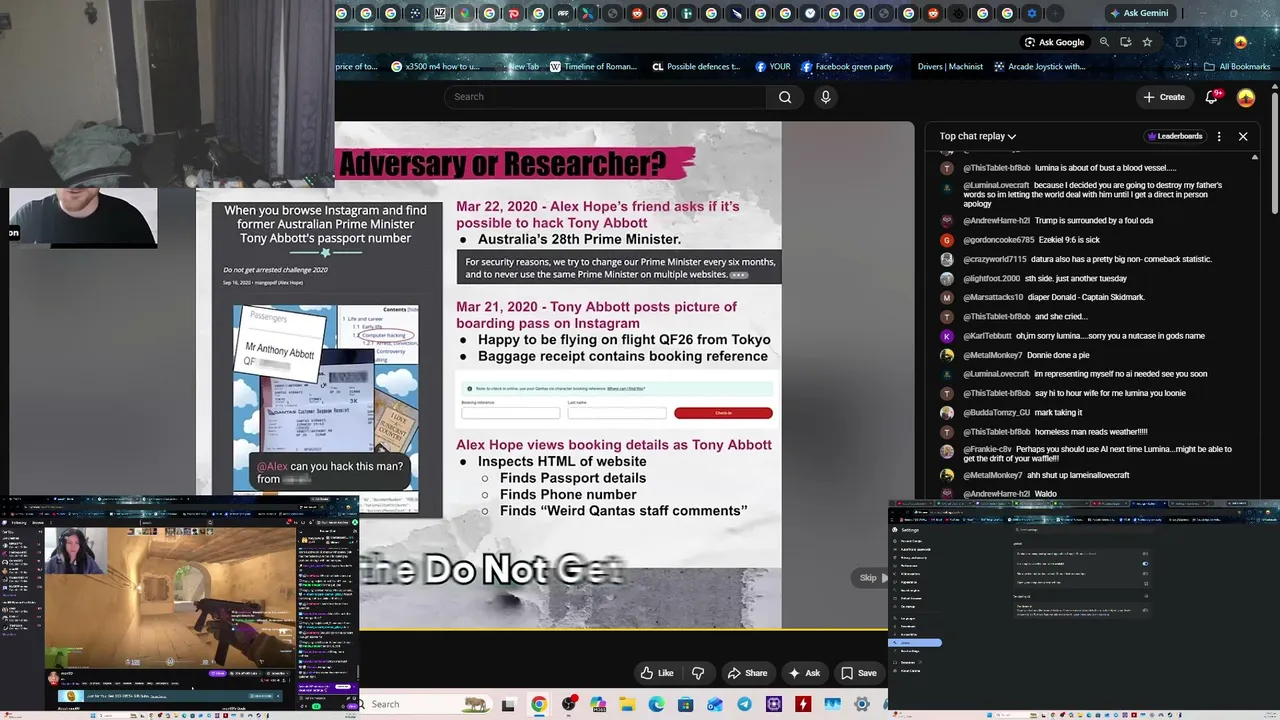Open the Chrome profile avatar in toolbar
1280x720 pixels.
coord(1241,42)
